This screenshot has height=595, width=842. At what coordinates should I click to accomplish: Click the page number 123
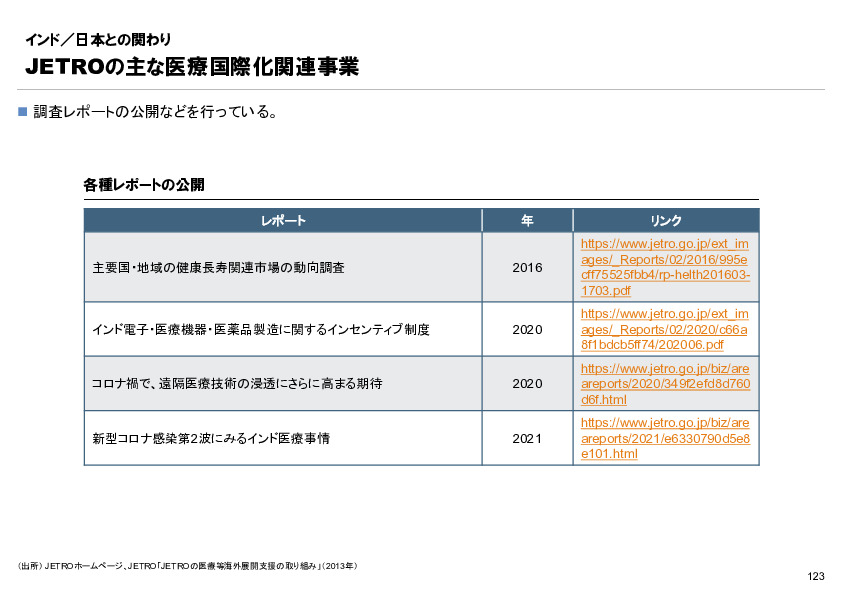coord(814,575)
